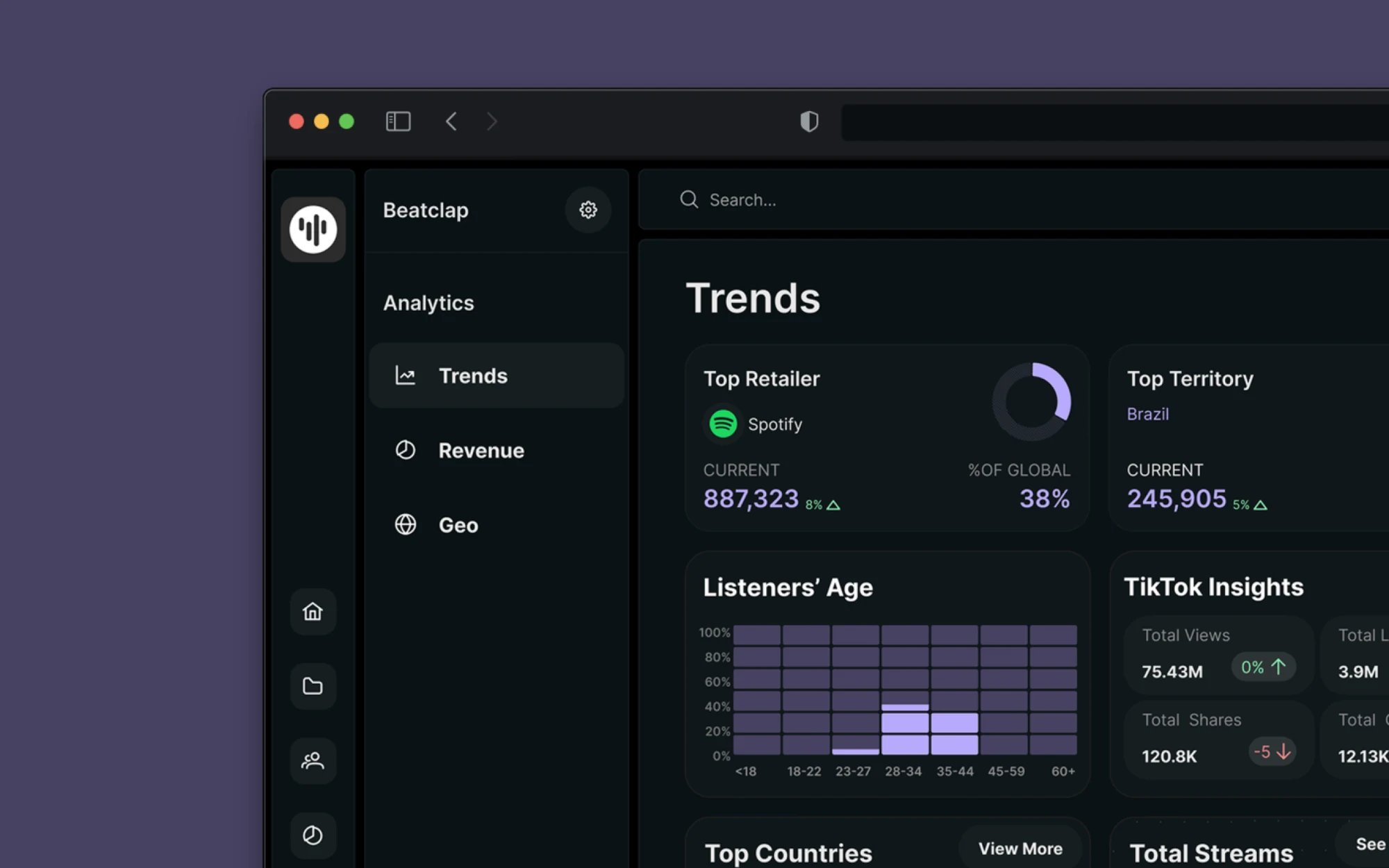1389x868 pixels.
Task: Click the red close window button
Action: click(297, 122)
